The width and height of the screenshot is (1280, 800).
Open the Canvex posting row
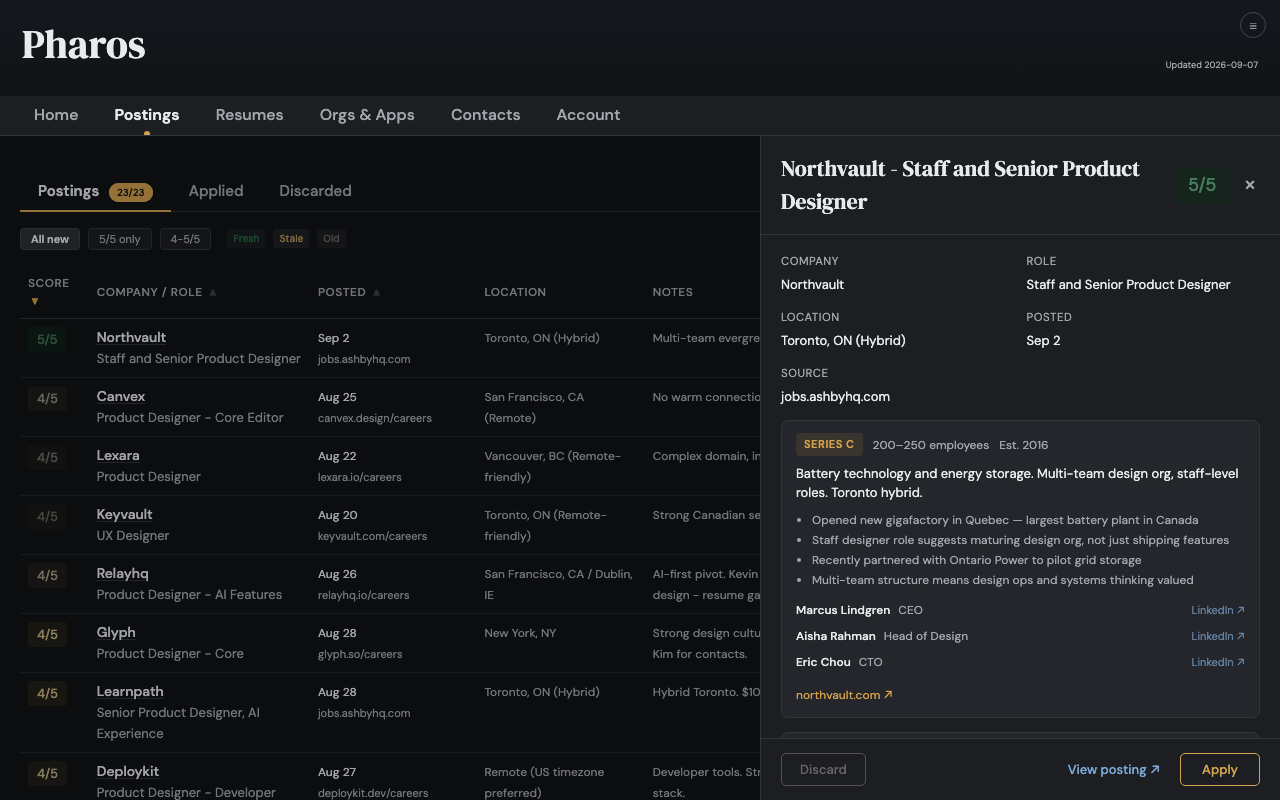tap(390, 407)
